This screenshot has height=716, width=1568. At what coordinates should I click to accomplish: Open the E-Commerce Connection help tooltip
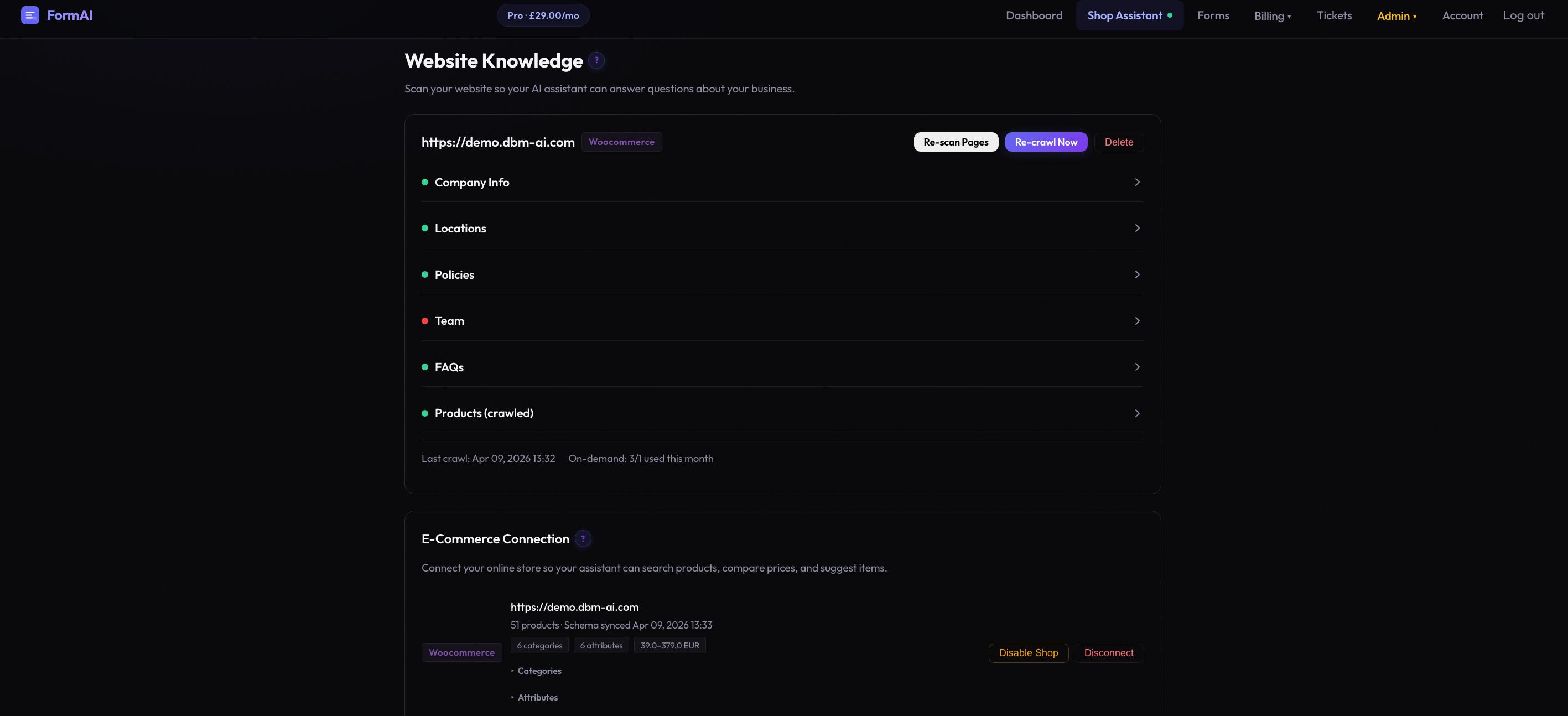pyautogui.click(x=583, y=539)
